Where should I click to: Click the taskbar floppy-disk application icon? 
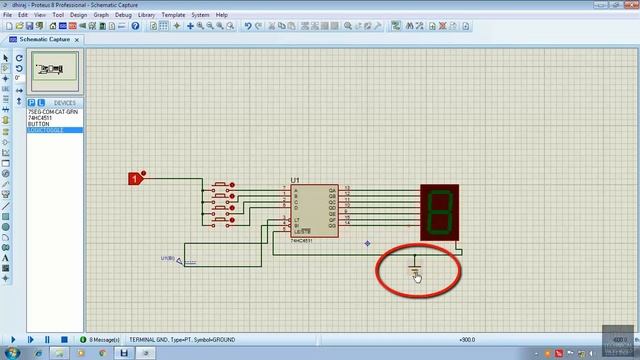click(x=124, y=353)
